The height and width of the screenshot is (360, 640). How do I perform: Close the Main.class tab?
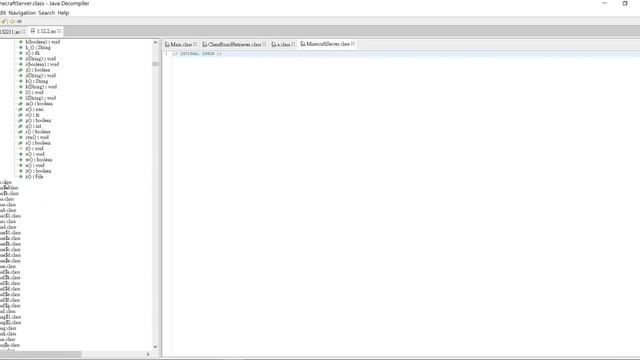click(195, 44)
